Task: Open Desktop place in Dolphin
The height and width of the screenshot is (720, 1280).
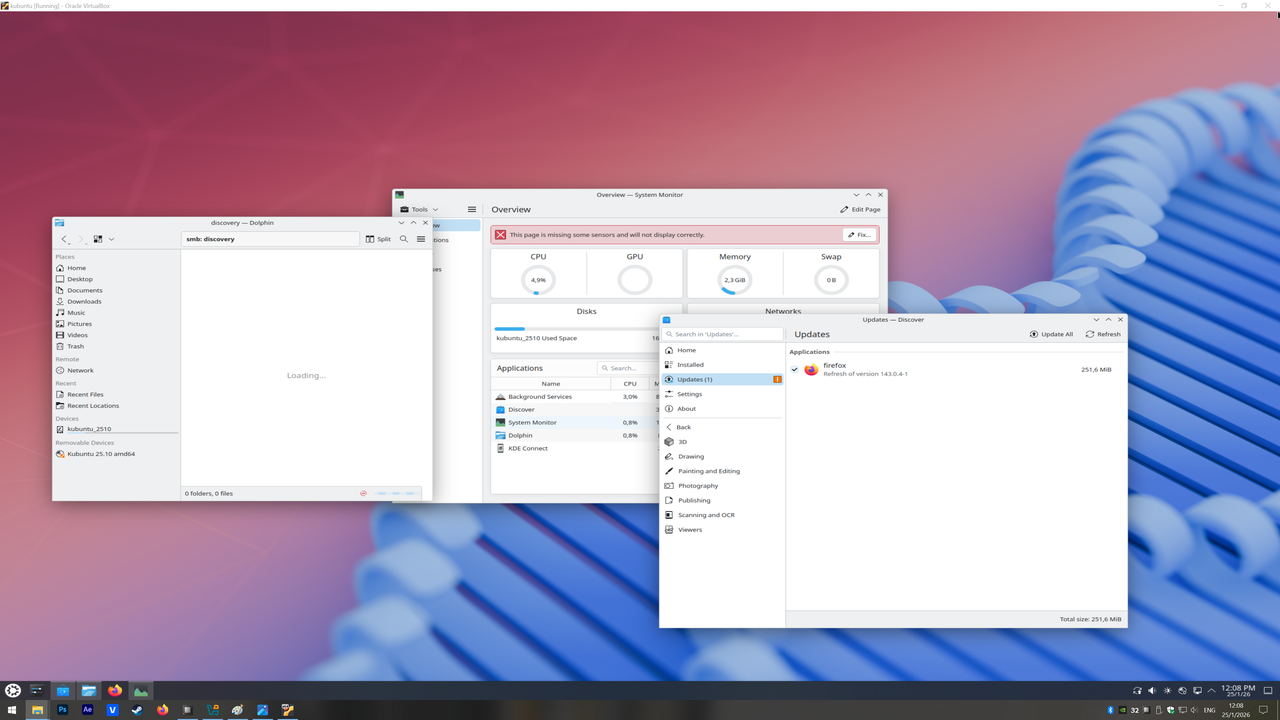Action: click(116, 279)
